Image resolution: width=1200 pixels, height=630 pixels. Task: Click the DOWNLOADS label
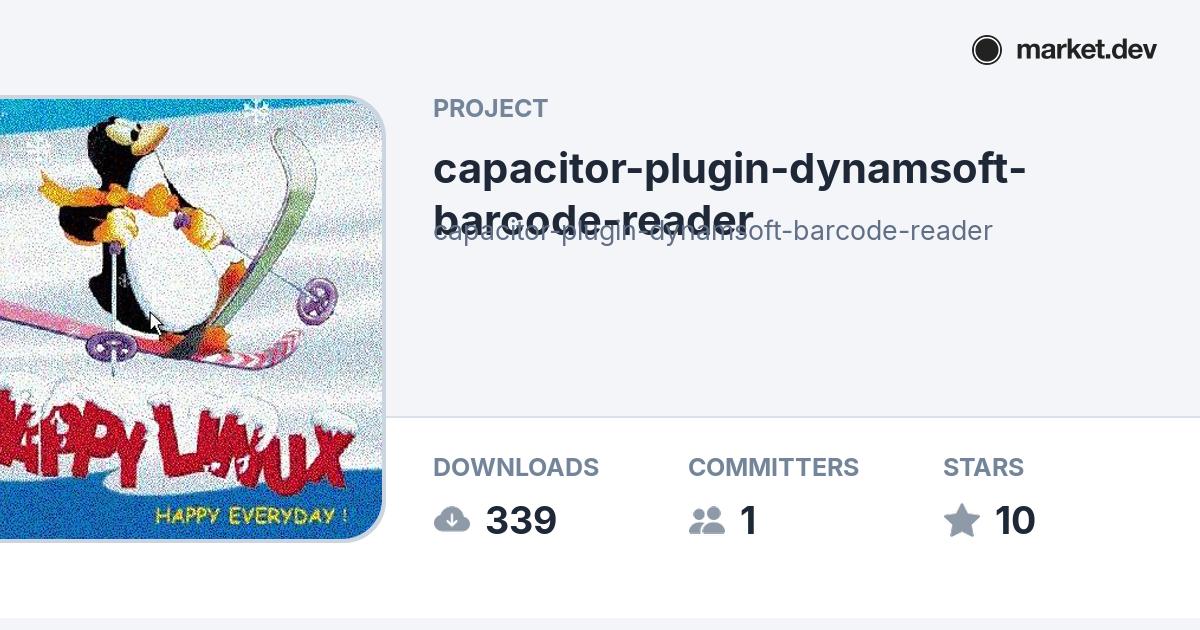click(516, 468)
